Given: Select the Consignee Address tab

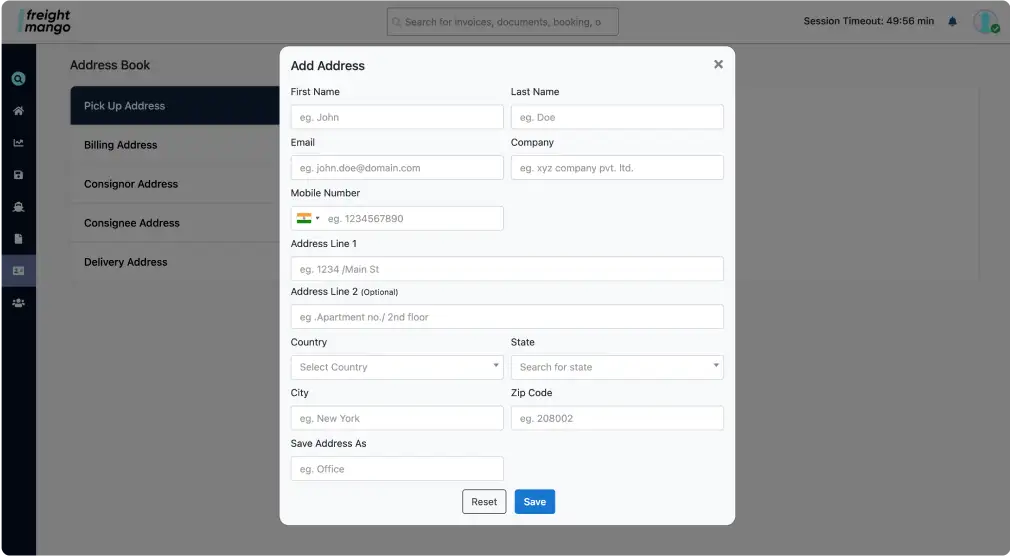Looking at the screenshot, I should coord(132,223).
